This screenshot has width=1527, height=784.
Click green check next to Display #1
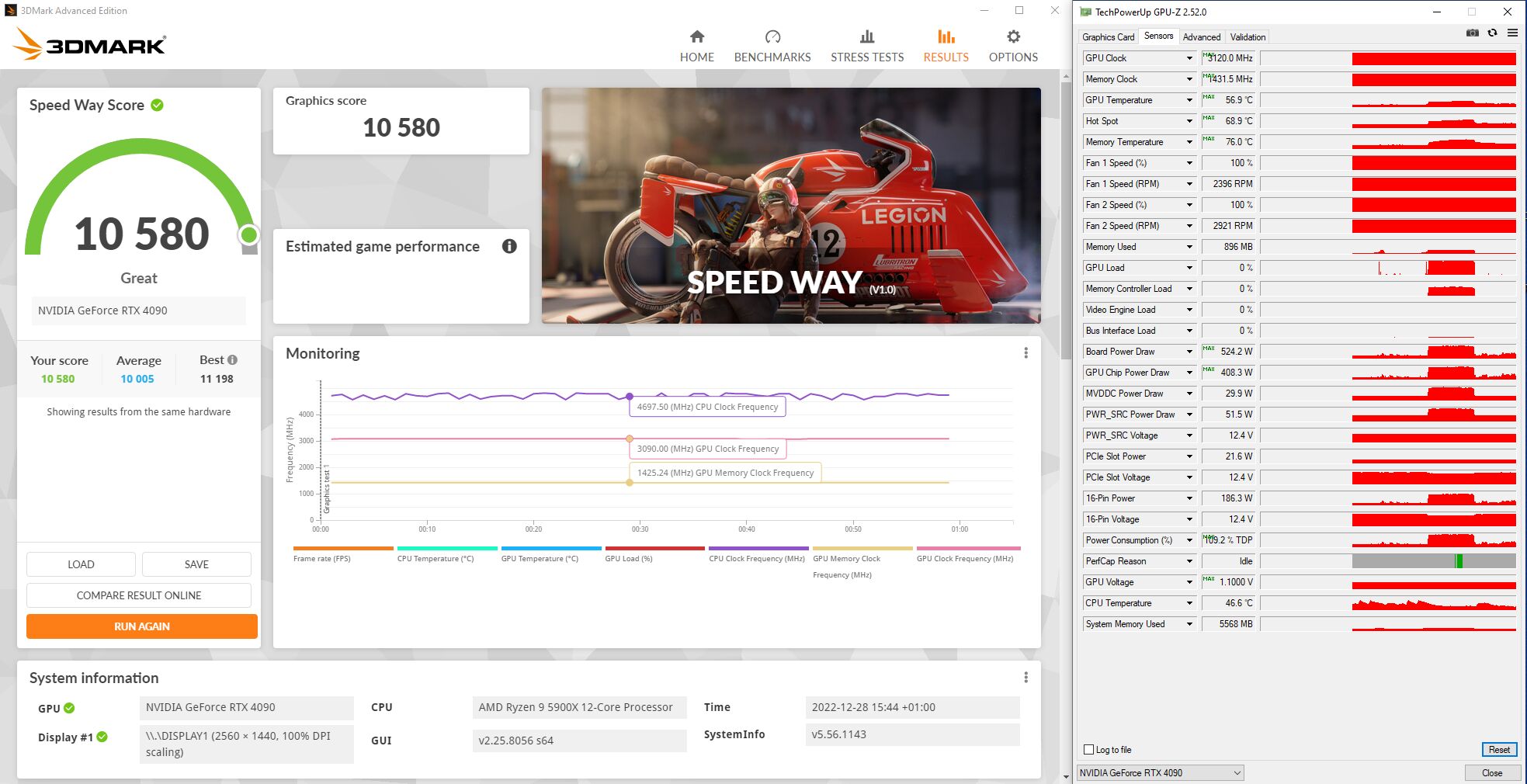(102, 737)
